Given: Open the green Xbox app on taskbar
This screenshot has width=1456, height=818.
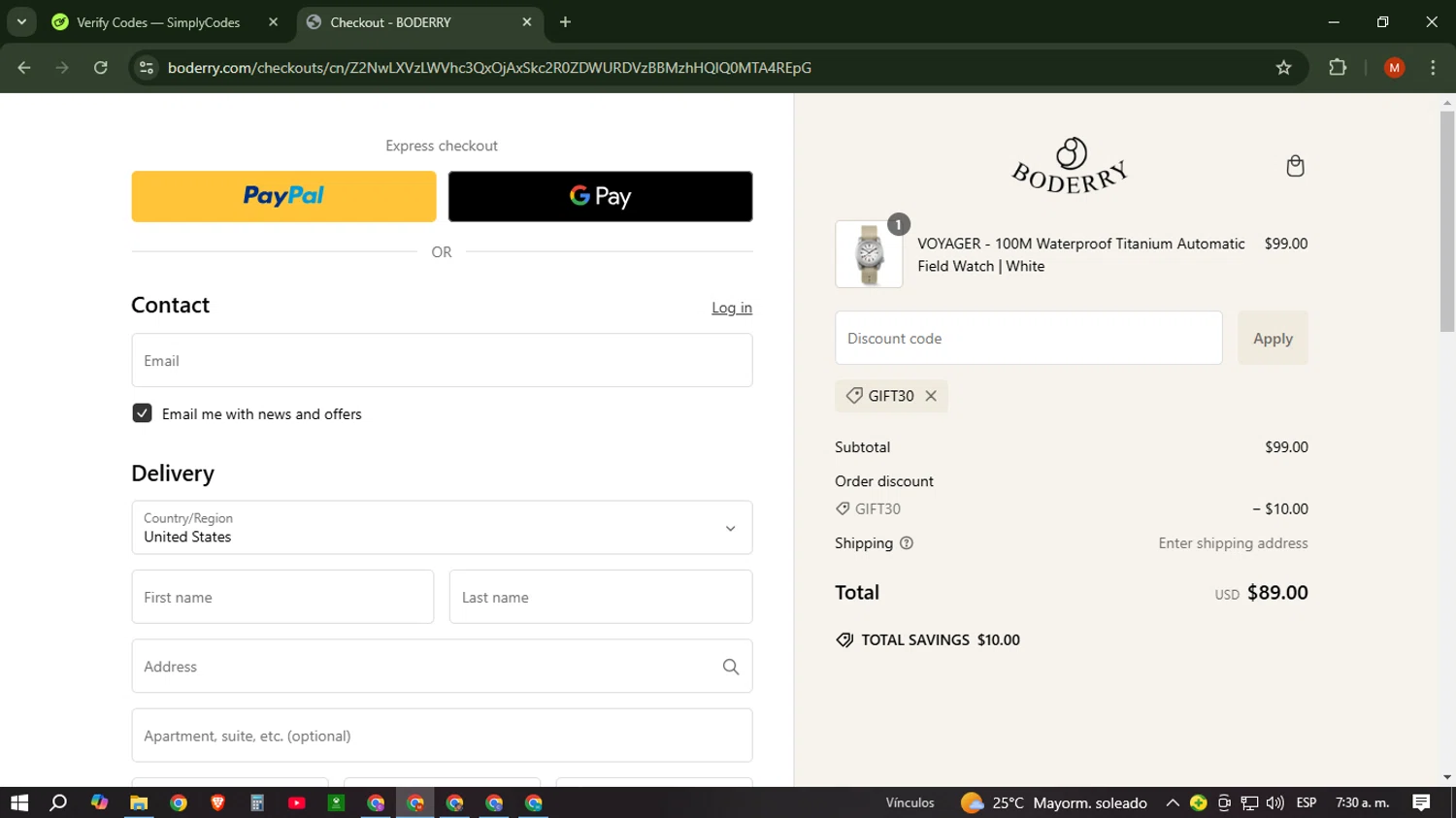Looking at the screenshot, I should point(336,802).
